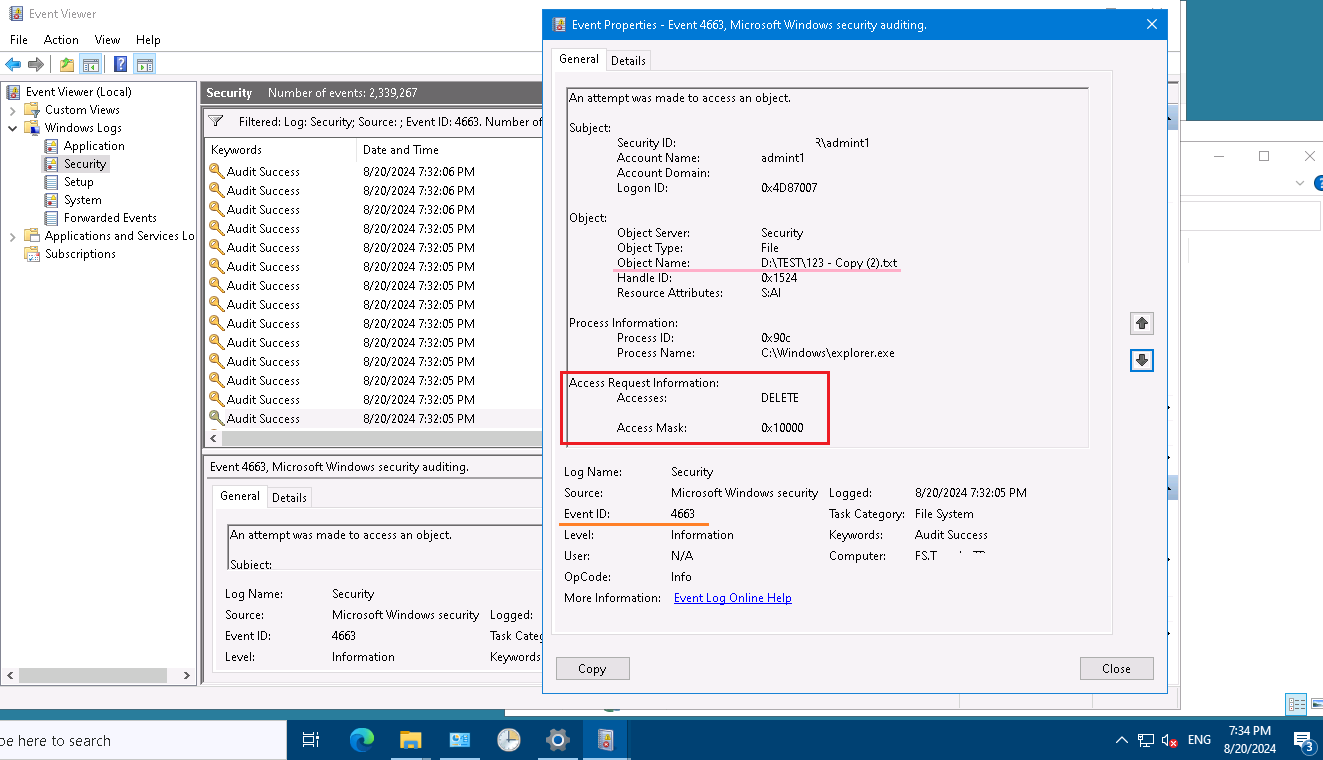
Task: Click the Close button in dialog
Action: (x=1116, y=669)
